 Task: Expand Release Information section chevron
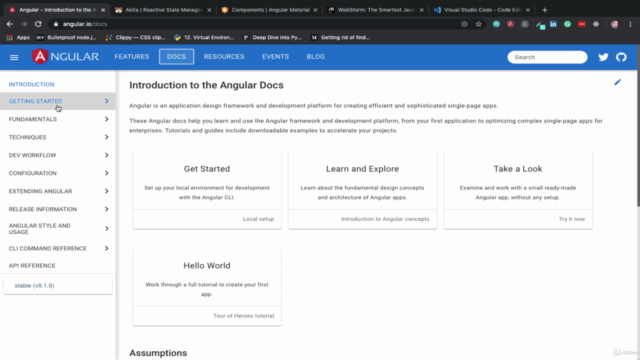107,209
